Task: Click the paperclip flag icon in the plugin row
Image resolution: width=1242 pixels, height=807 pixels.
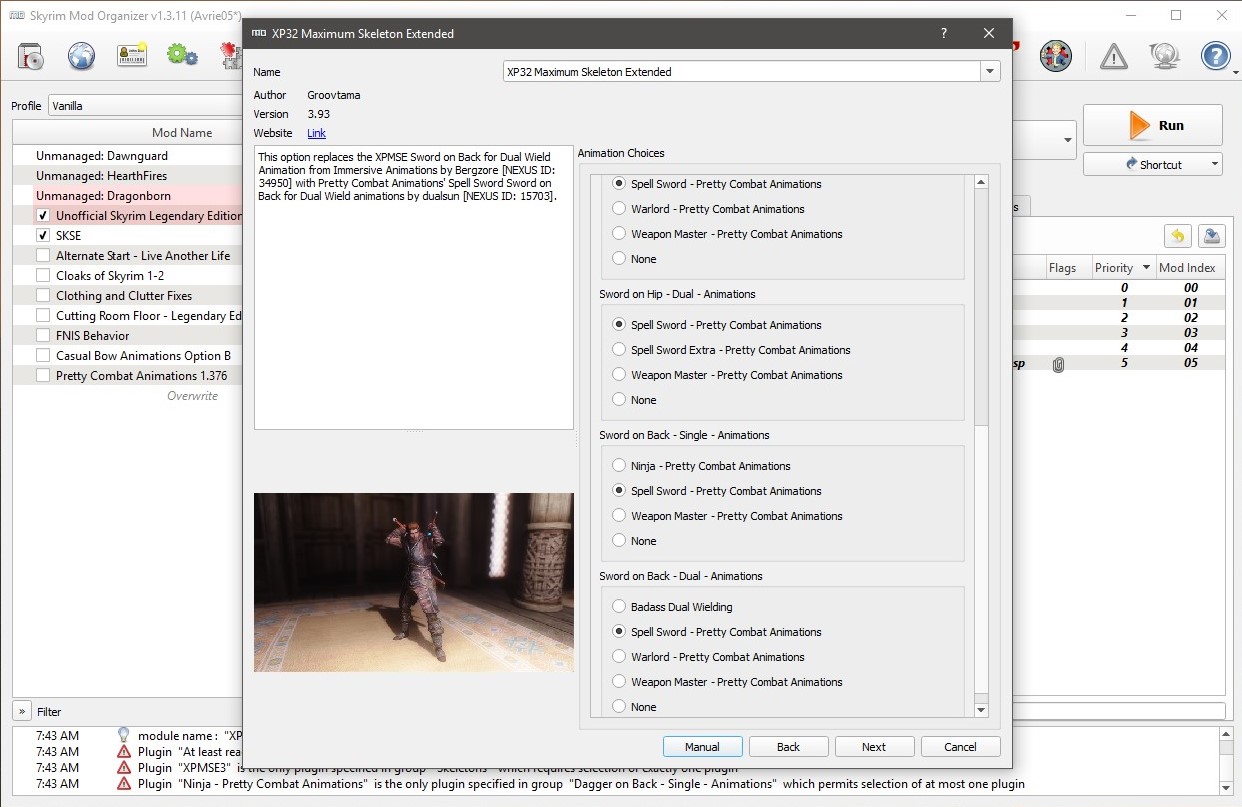Action: tap(1058, 364)
